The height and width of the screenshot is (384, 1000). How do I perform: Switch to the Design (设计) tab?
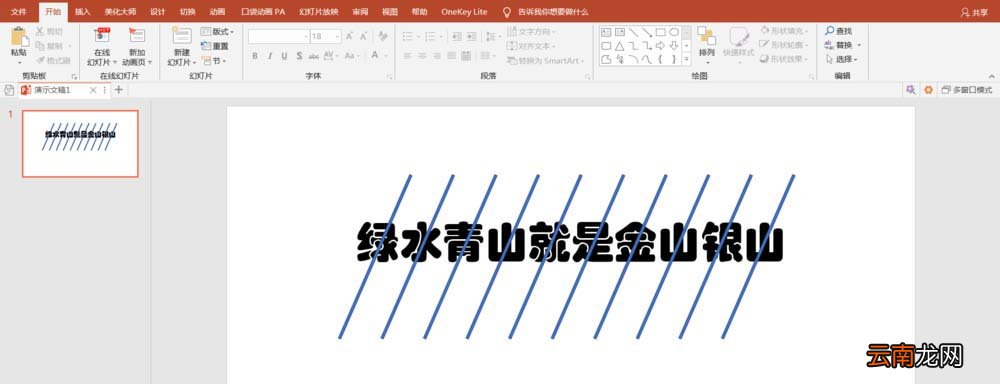click(158, 12)
